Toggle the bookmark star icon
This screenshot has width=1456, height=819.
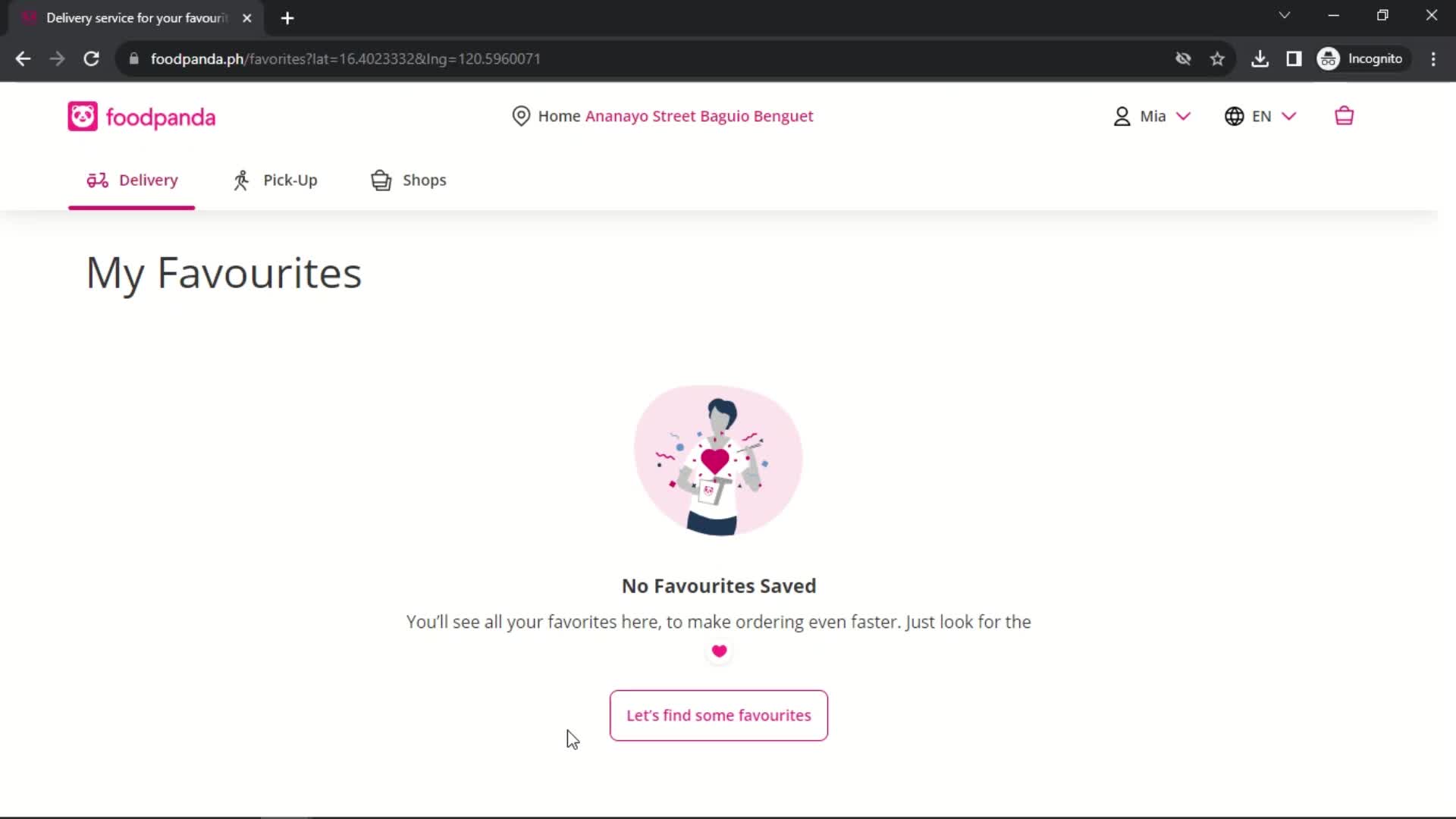(x=1218, y=58)
